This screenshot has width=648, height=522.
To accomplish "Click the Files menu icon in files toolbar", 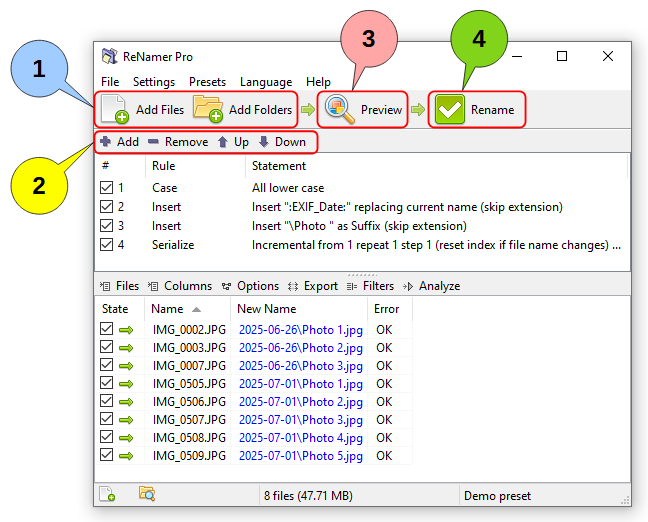I will pos(105,286).
